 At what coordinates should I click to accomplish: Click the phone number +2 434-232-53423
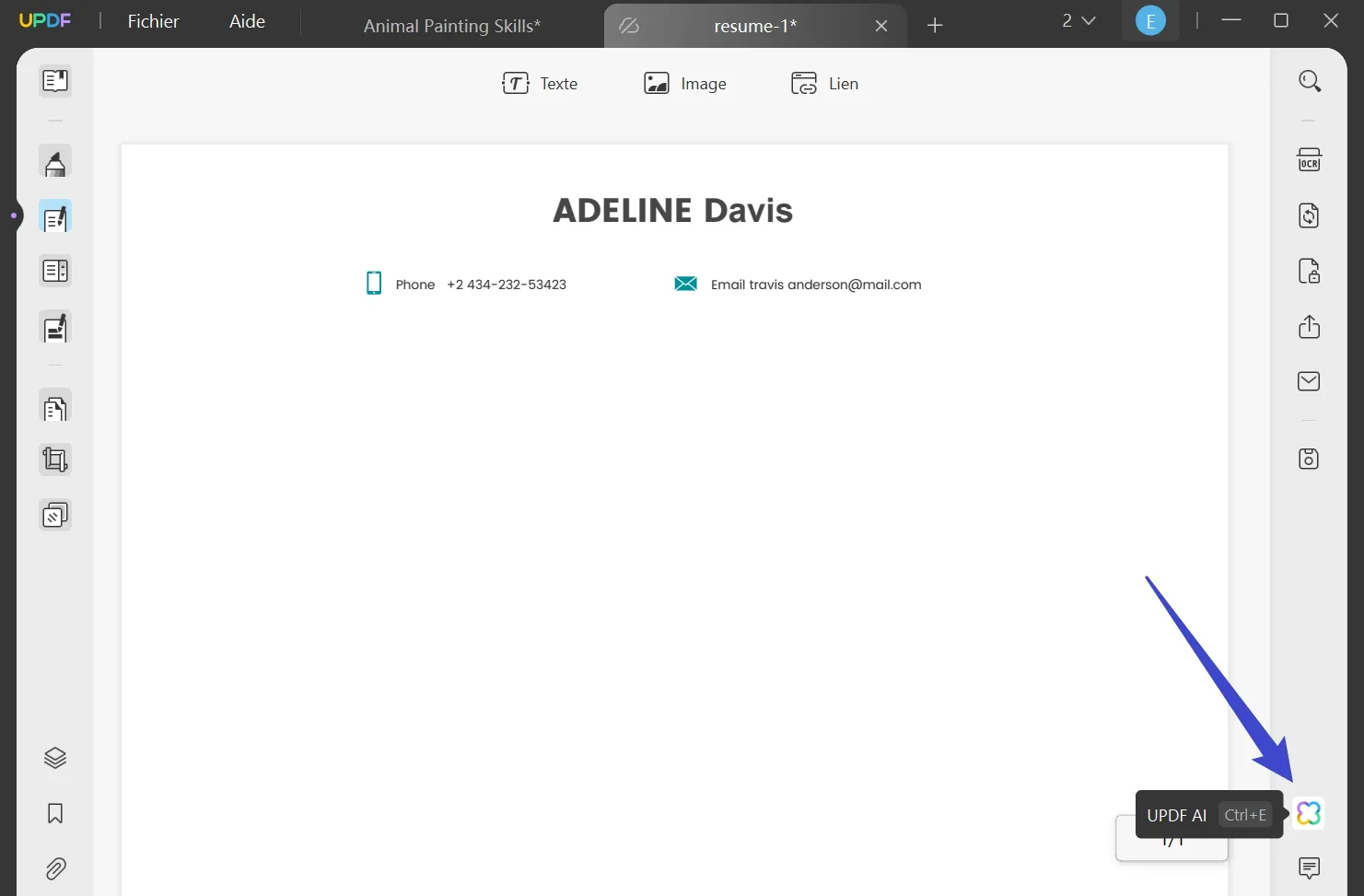coord(507,285)
